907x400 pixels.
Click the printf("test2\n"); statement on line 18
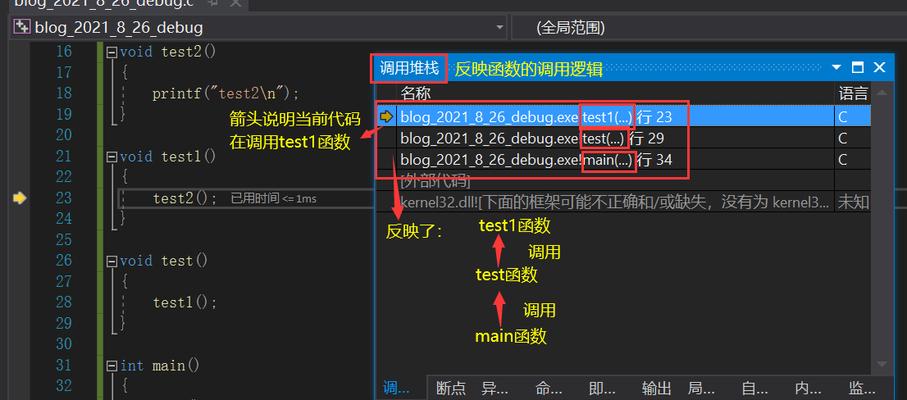click(226, 94)
